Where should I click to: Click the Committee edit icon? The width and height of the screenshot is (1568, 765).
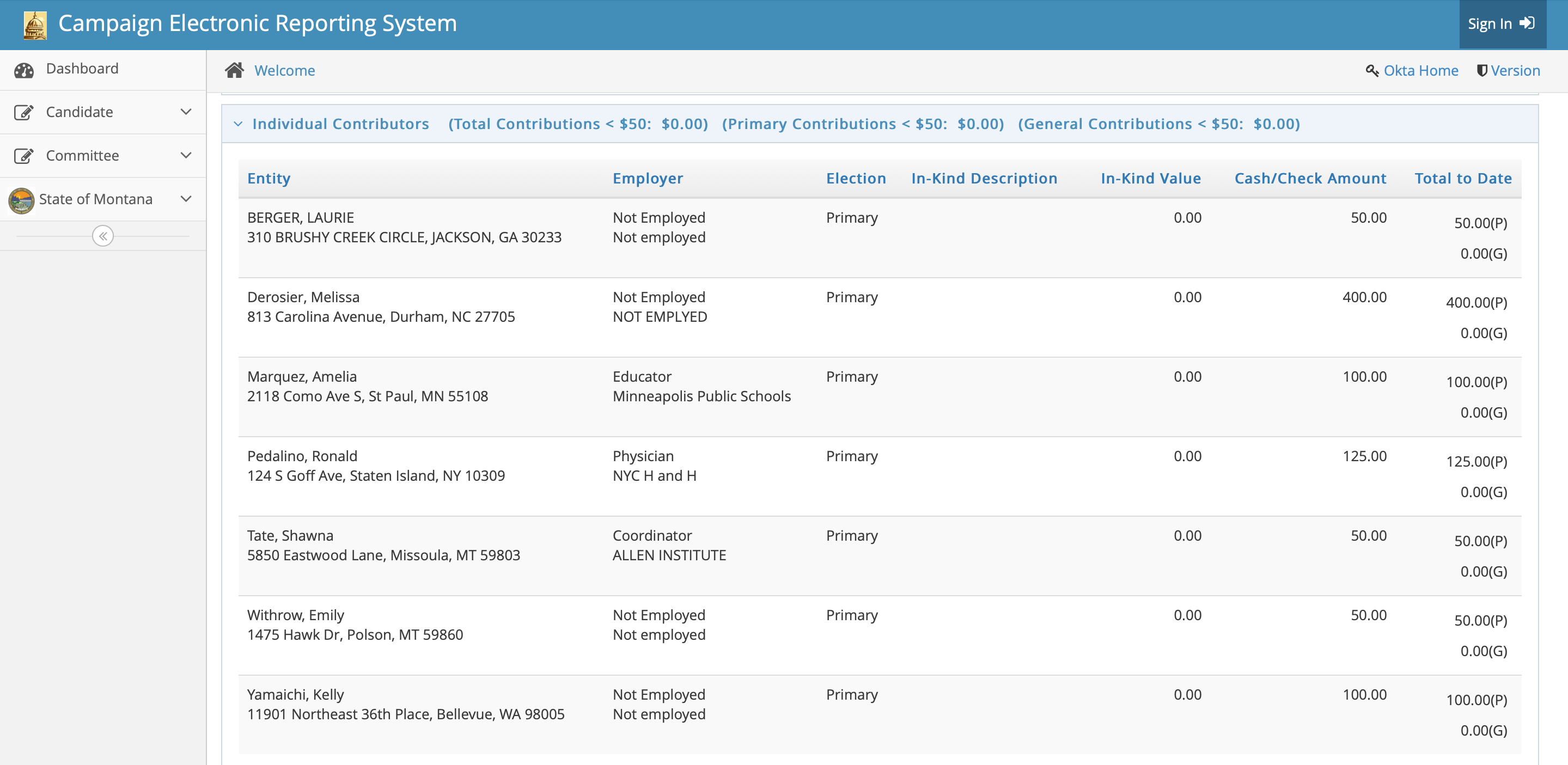tap(24, 156)
